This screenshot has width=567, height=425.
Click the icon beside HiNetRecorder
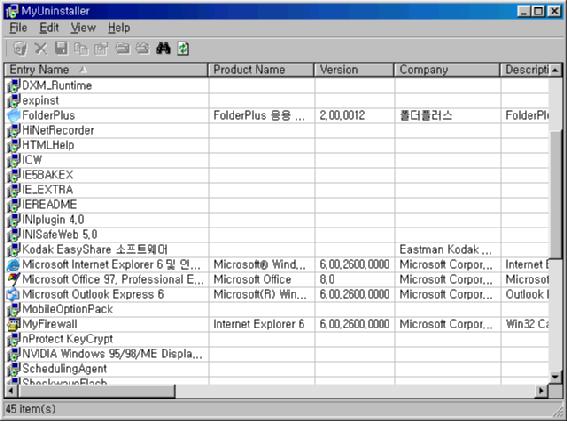coord(14,131)
